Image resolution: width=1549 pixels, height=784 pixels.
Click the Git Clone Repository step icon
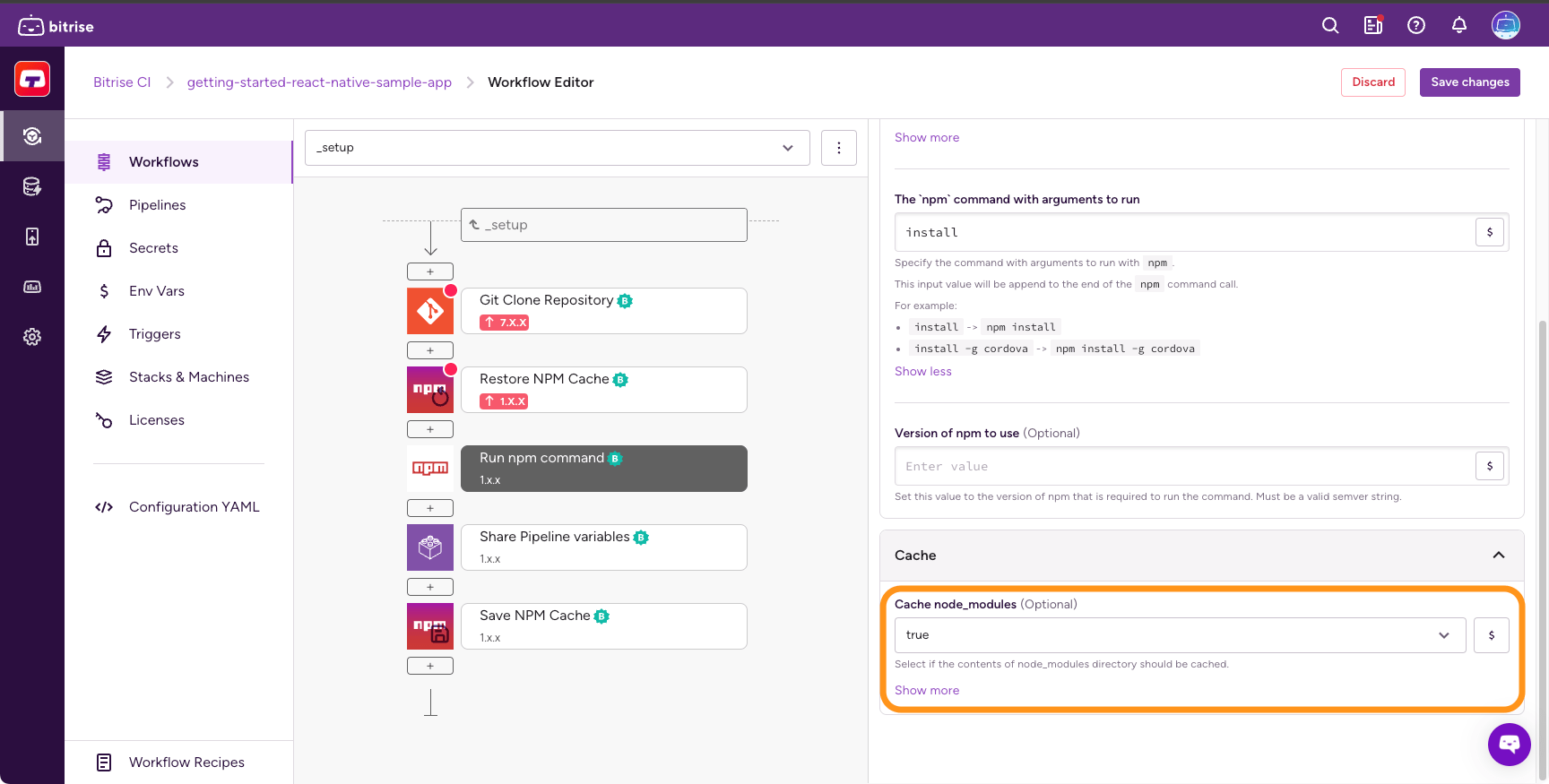430,311
